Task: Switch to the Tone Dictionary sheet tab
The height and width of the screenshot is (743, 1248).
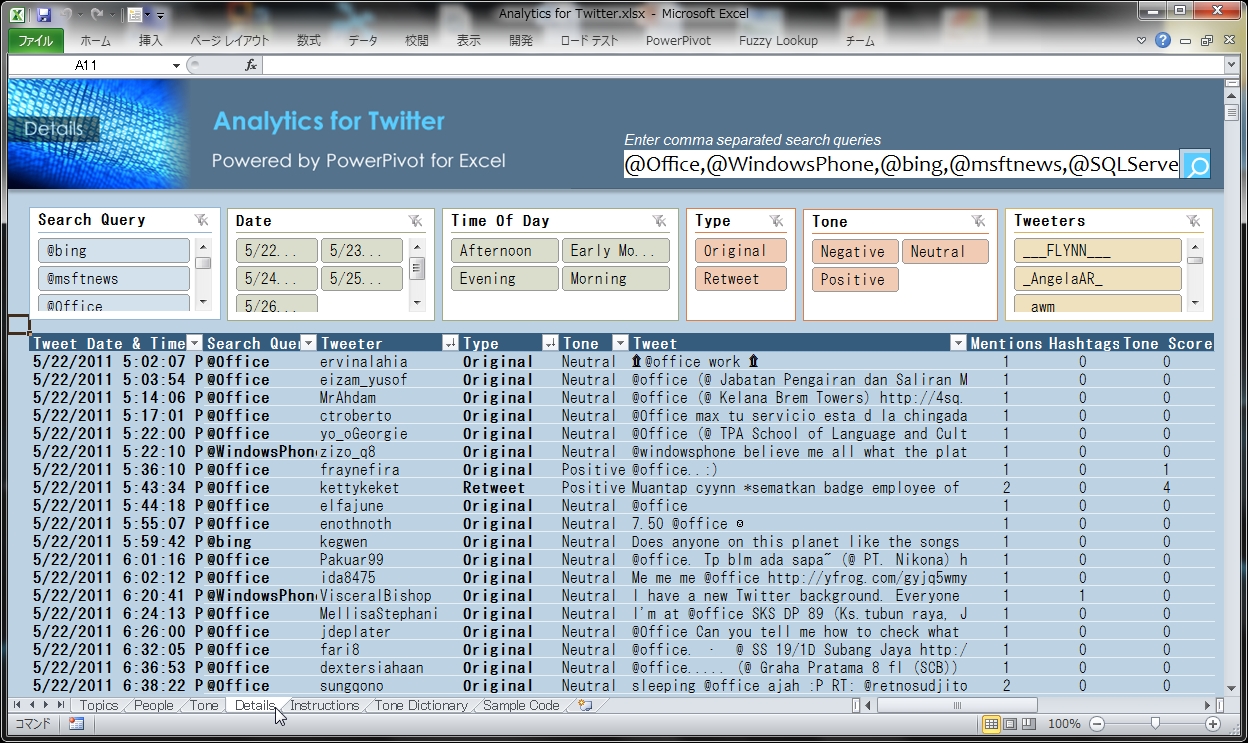Action: [x=421, y=705]
